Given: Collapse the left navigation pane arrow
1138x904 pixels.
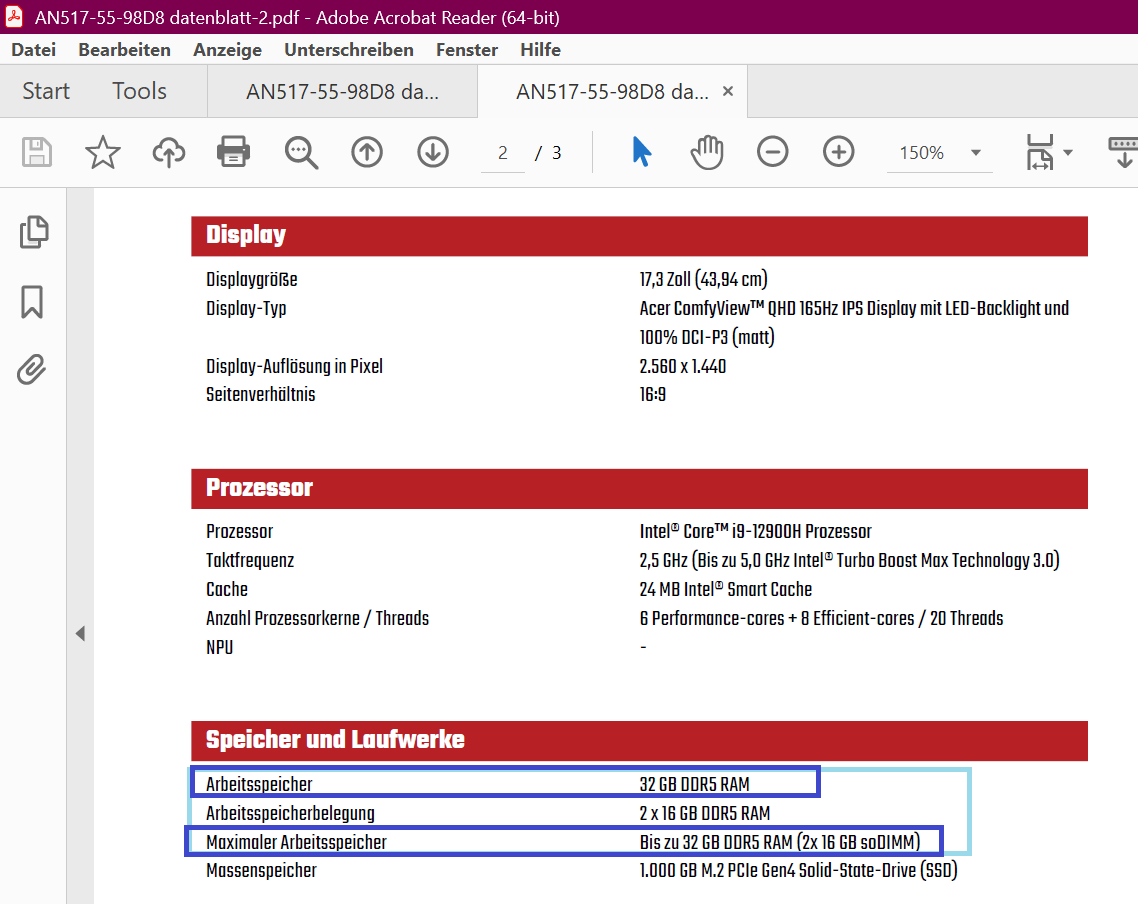Looking at the screenshot, I should click(80, 633).
